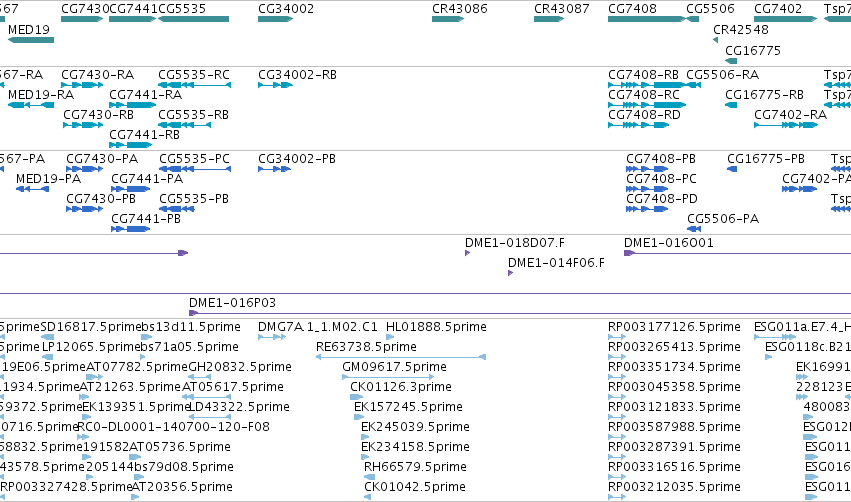Select protein CG7430-PA label

(x=102, y=158)
